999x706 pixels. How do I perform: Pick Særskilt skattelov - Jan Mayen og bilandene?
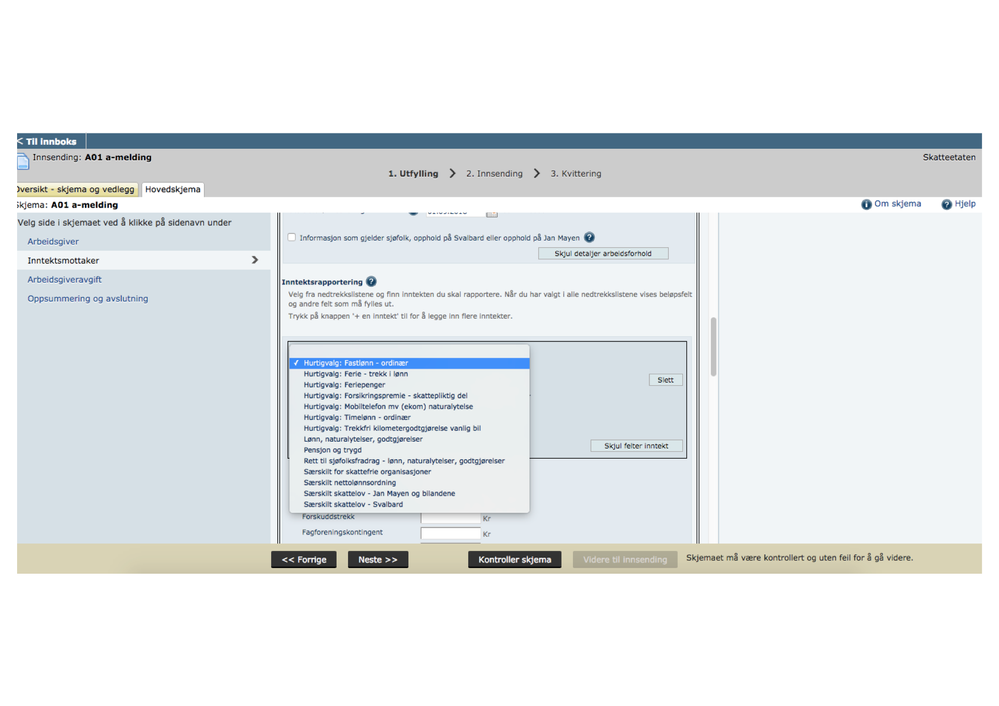pyautogui.click(x=409, y=493)
